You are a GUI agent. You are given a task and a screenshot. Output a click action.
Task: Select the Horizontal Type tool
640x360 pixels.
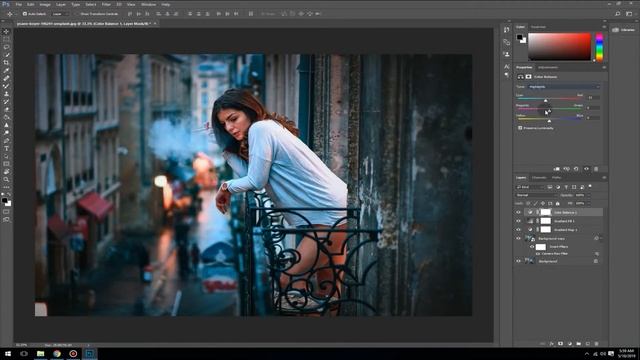[6, 149]
